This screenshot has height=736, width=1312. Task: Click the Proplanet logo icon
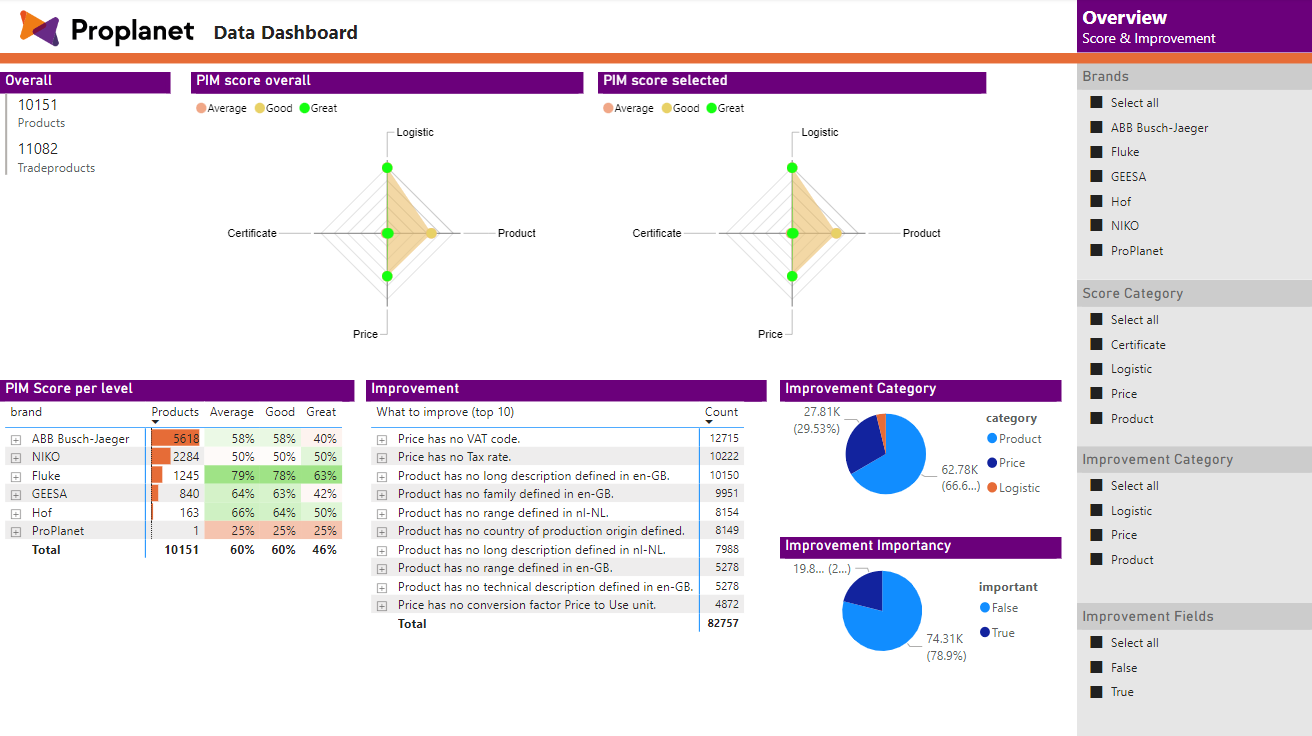point(40,29)
